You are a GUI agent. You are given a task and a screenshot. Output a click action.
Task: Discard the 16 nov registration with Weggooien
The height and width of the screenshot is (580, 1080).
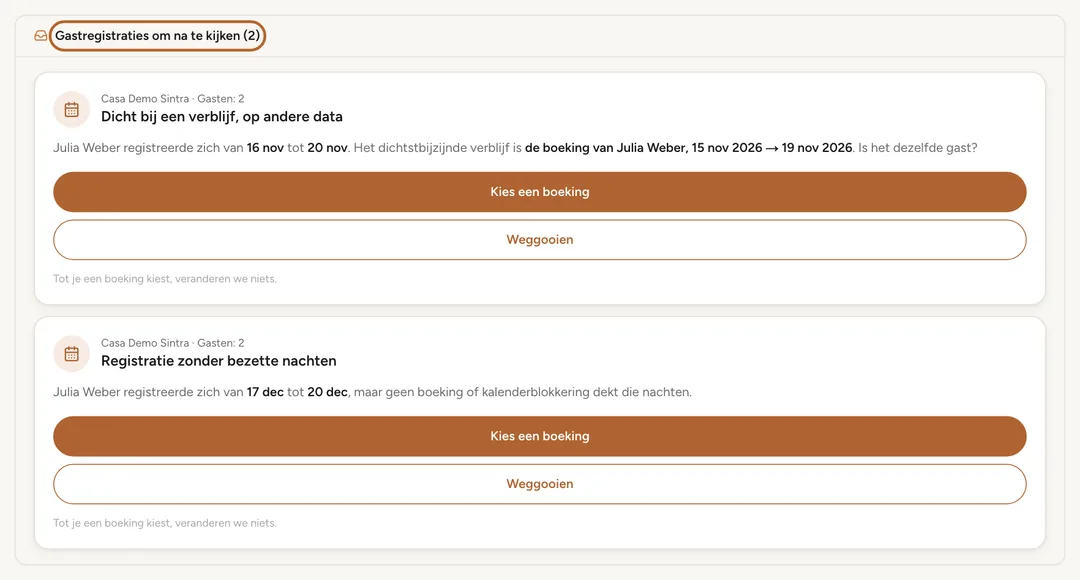coord(539,240)
